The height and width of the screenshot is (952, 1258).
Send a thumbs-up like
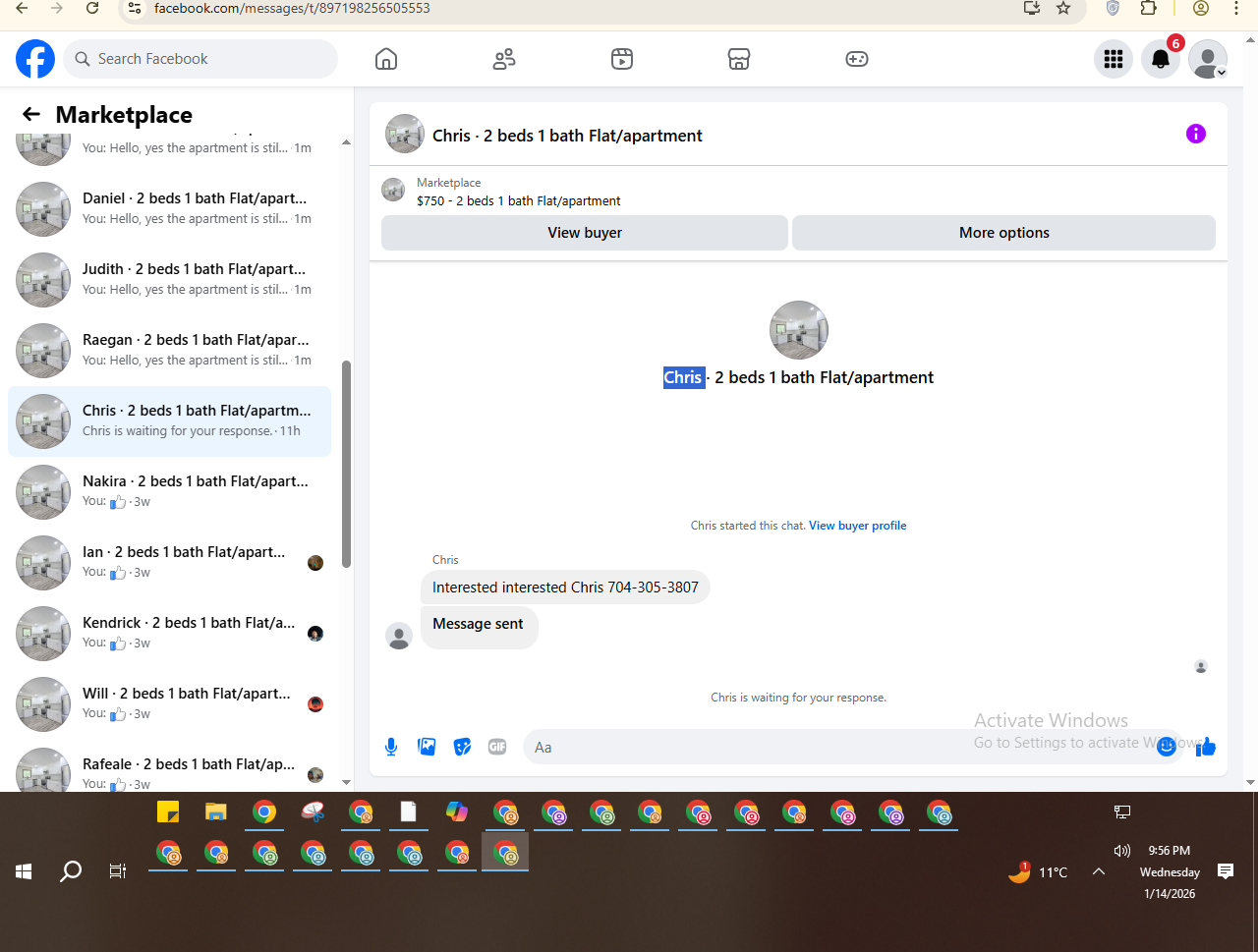[1206, 747]
